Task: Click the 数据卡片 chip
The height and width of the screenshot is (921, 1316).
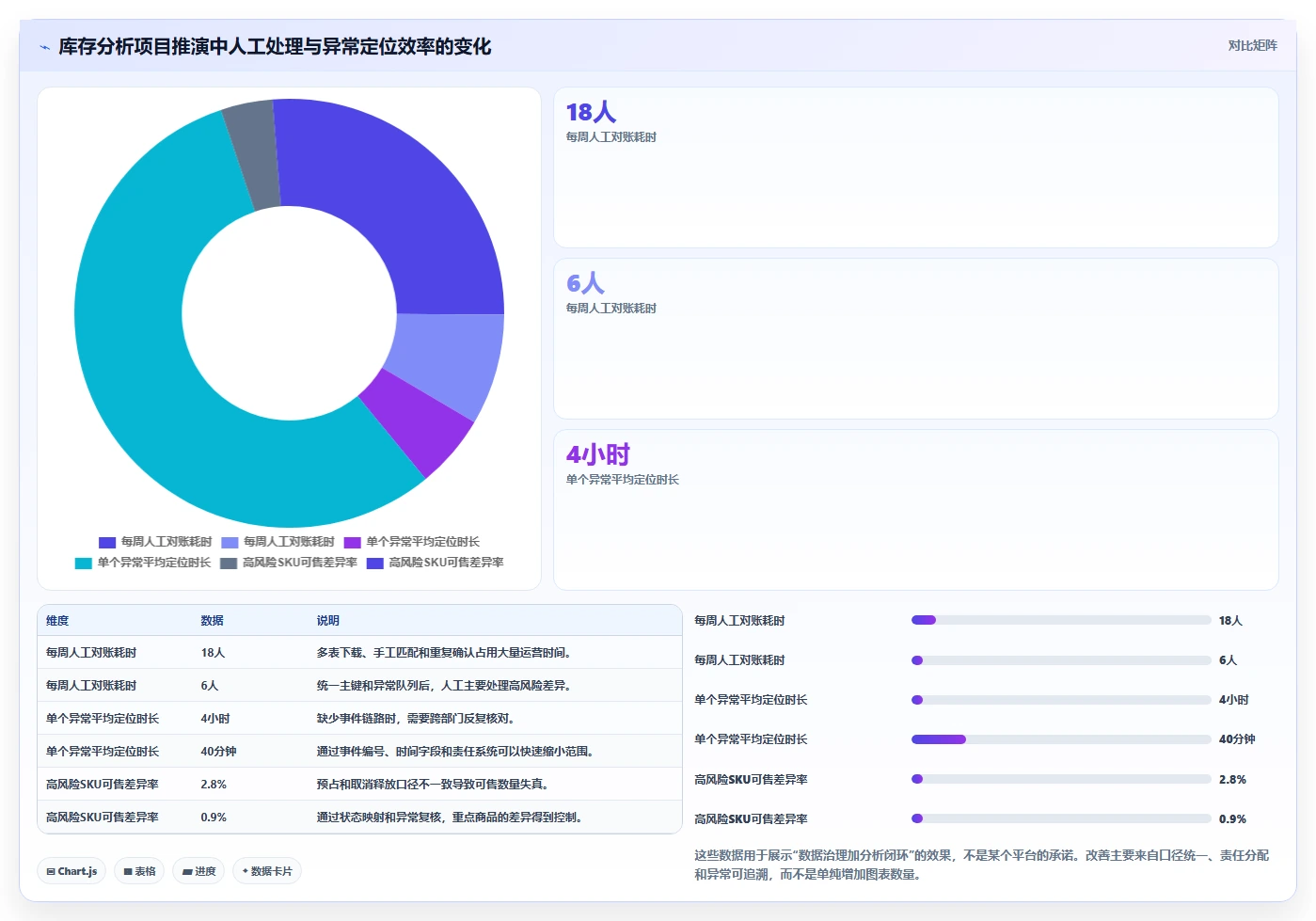Action: click(x=267, y=871)
